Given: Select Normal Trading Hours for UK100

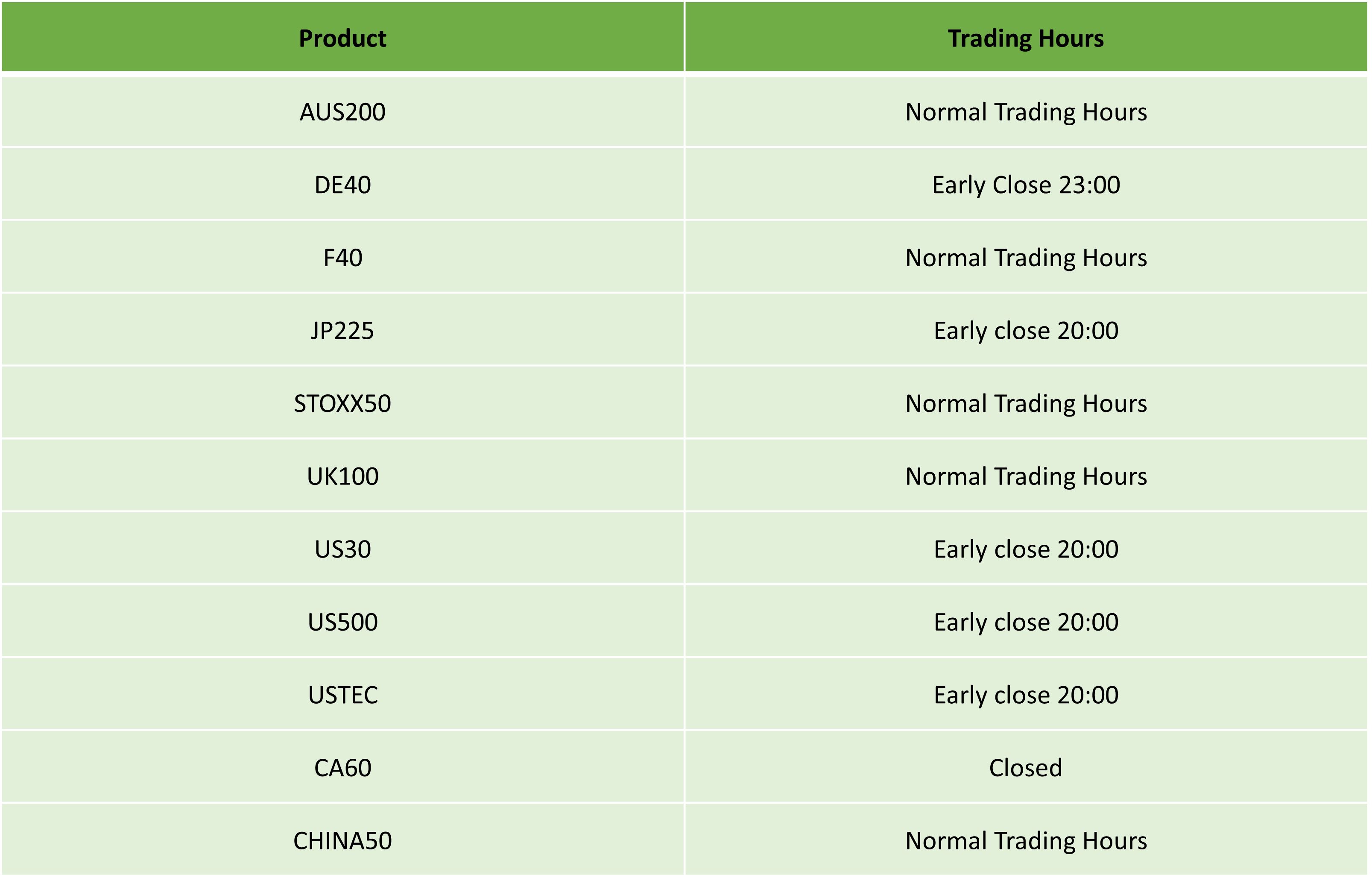Looking at the screenshot, I should point(1026,477).
